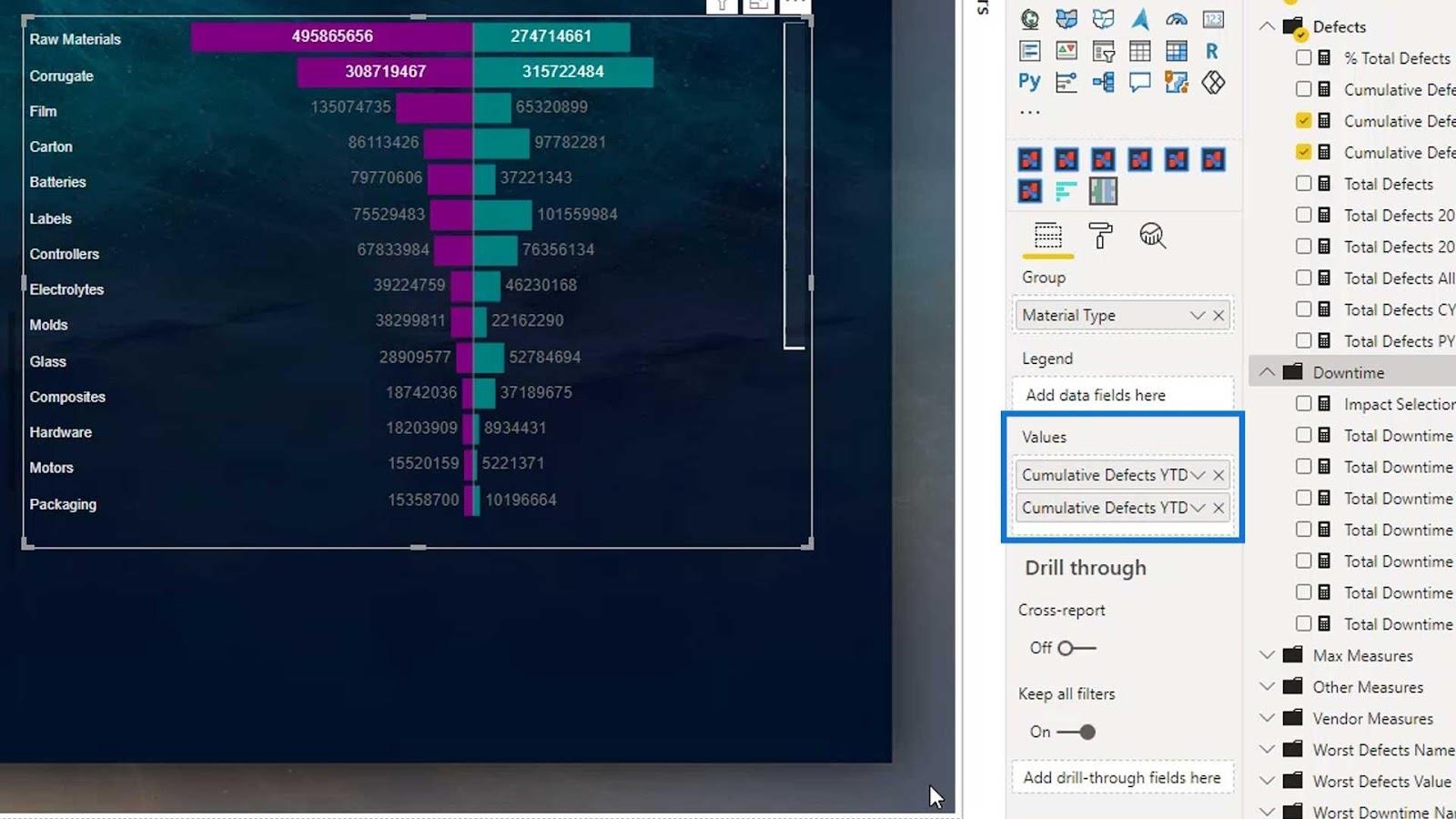
Task: Click the Electrolytes category label
Action: pyautogui.click(x=66, y=289)
